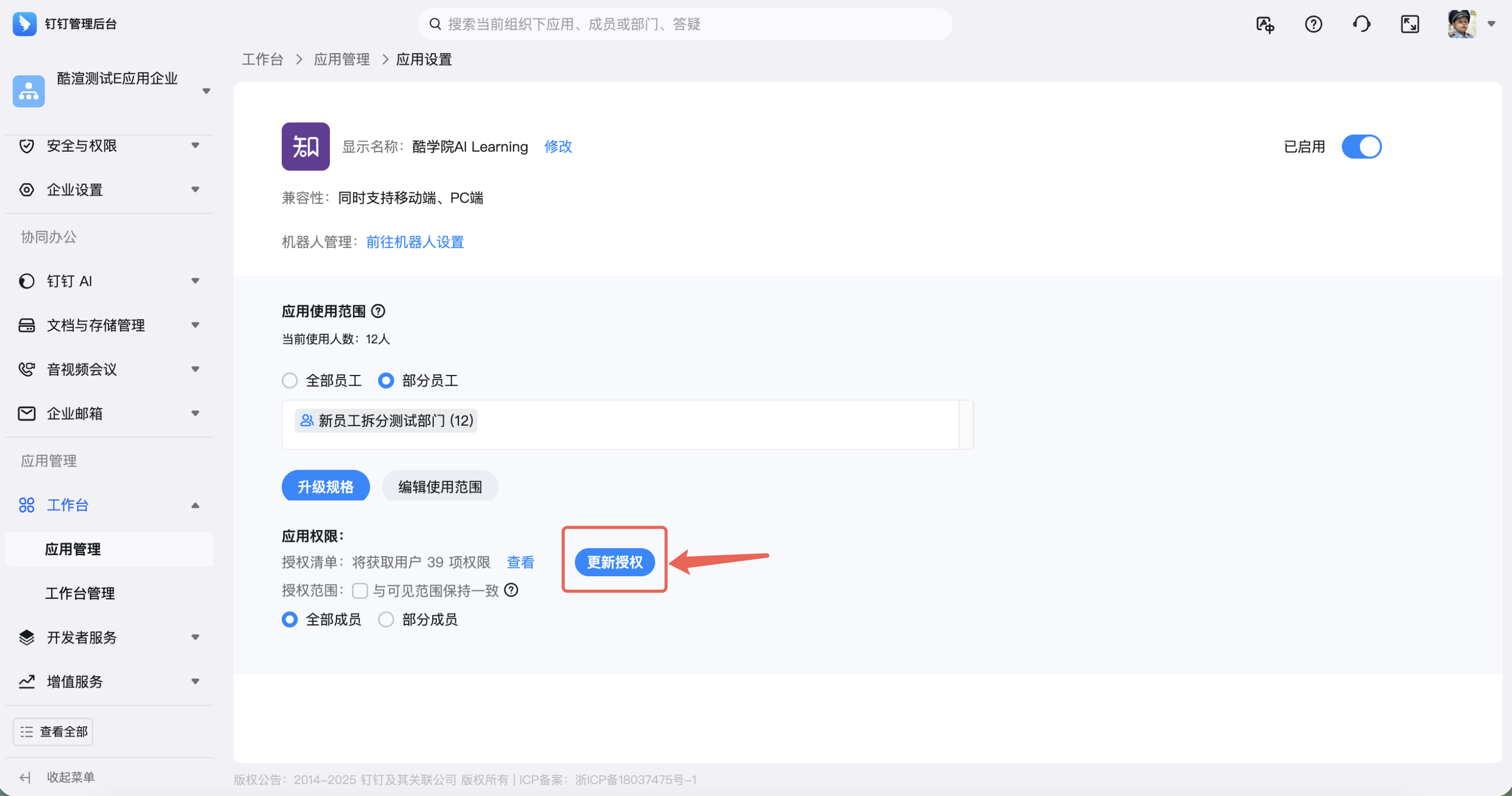Click the DingTalk admin logo icon
Image resolution: width=1512 pixels, height=796 pixels.
pos(24,24)
